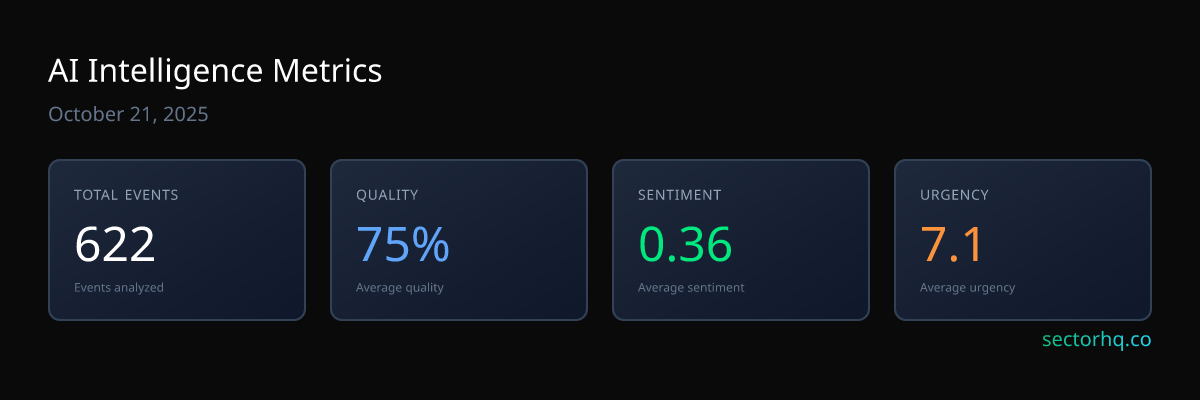Screen dimensions: 1200x400
Task: Click the 'Average urgency' caption
Action: coord(967,287)
